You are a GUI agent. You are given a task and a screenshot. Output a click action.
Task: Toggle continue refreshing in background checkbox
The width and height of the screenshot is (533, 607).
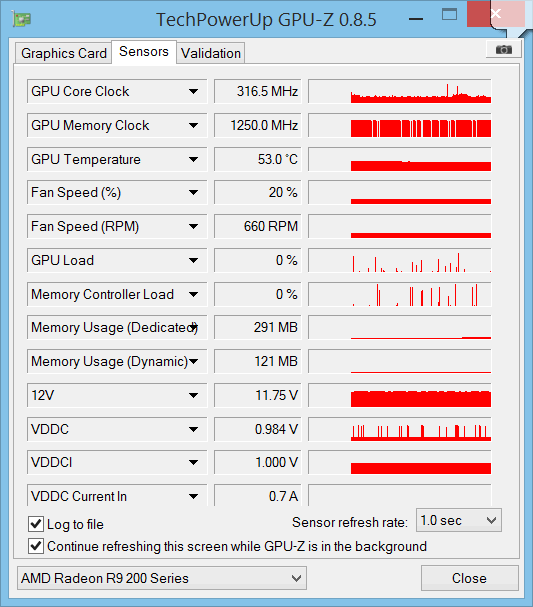(36, 546)
